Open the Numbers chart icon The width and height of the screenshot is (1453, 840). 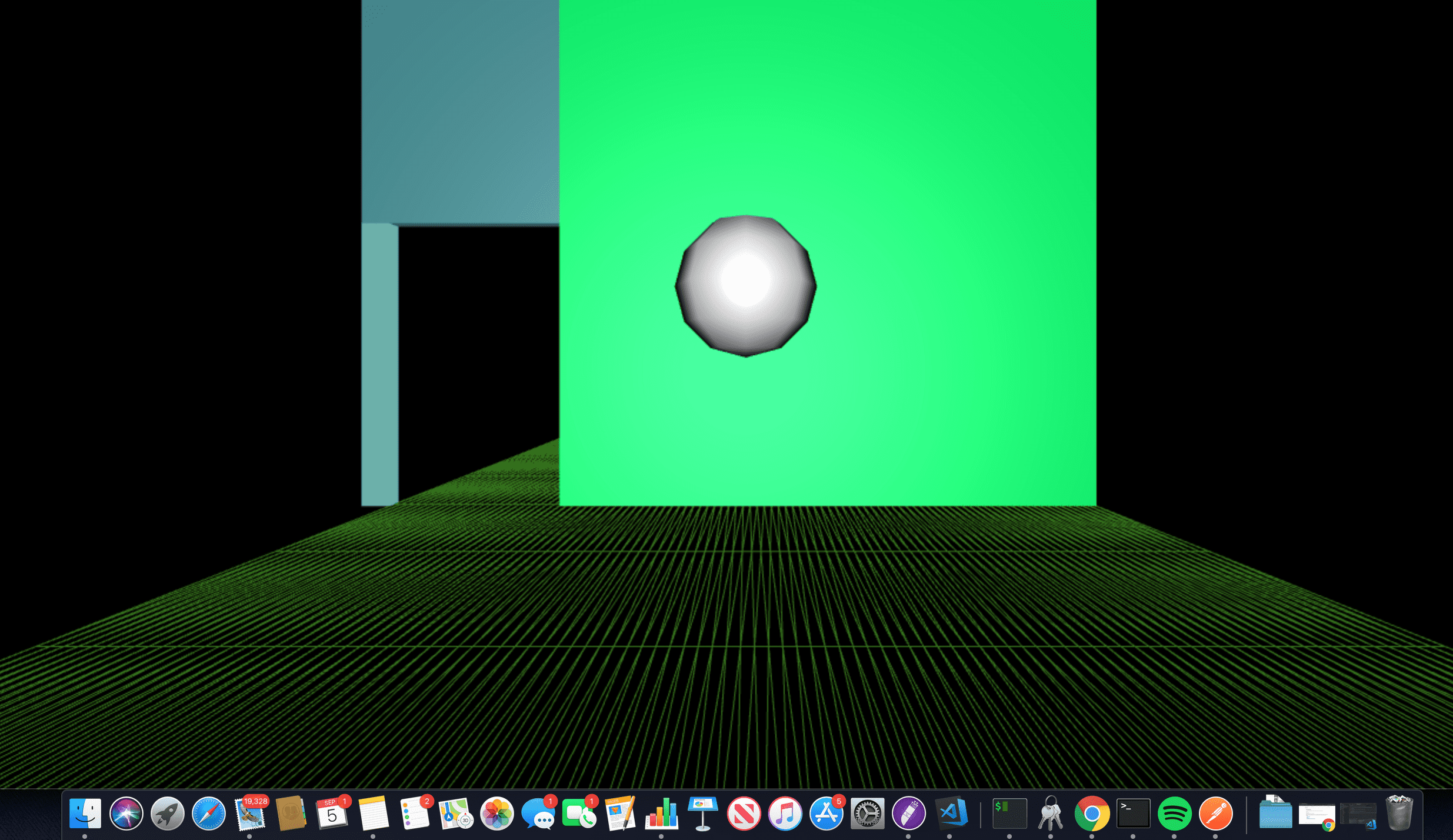(662, 814)
